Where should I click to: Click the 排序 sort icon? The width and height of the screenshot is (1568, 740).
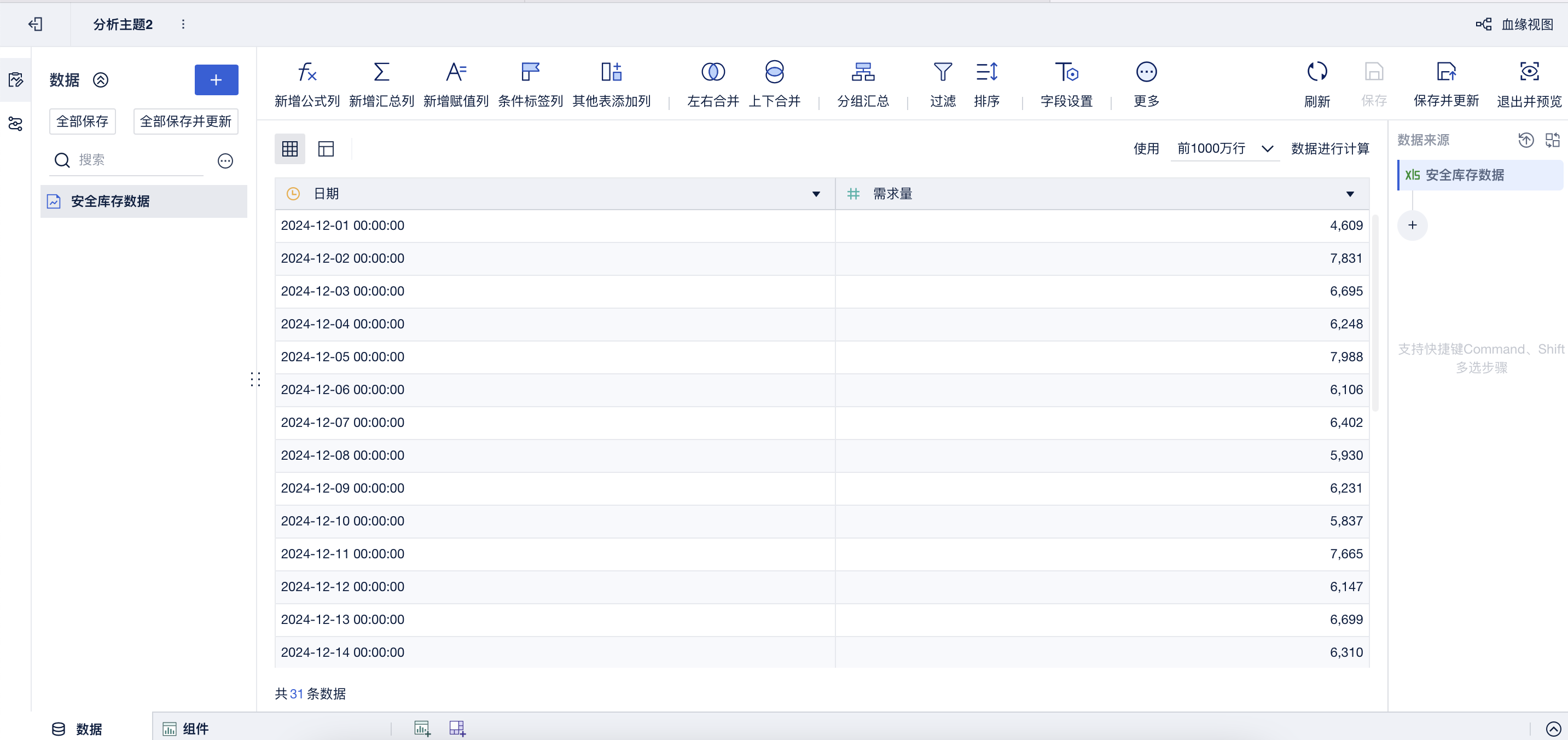986,72
